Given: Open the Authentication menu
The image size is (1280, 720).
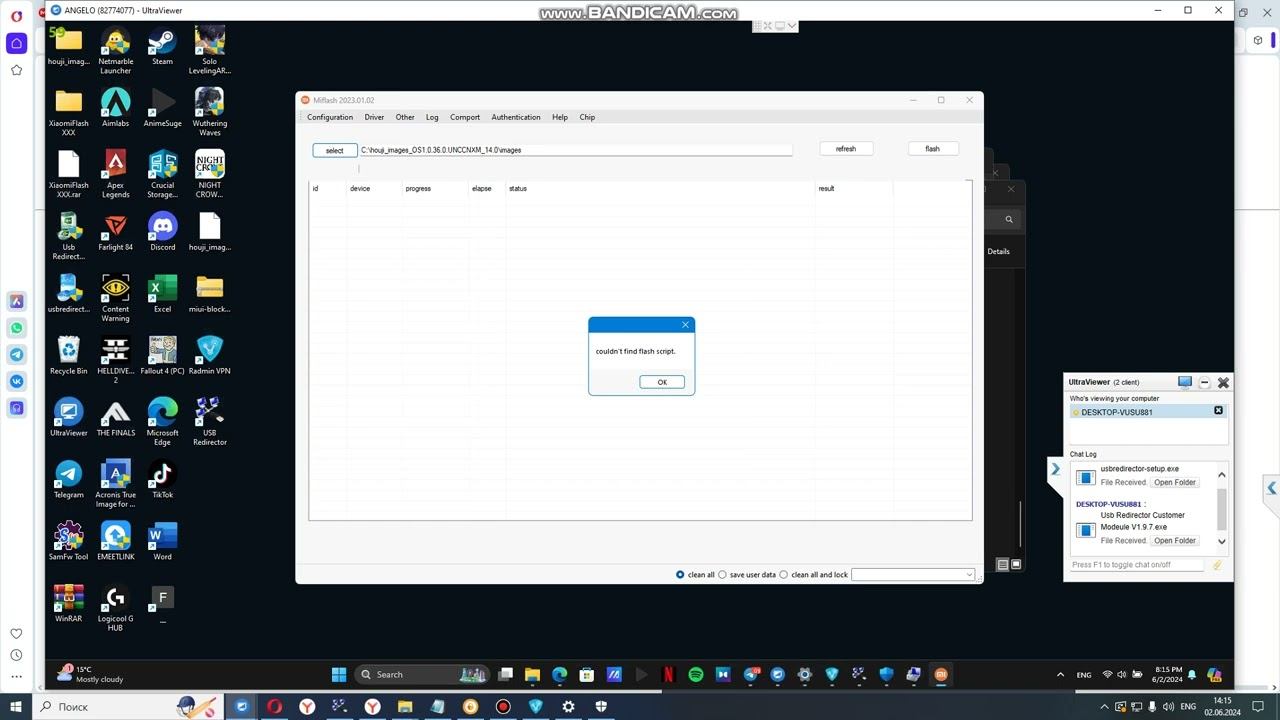Looking at the screenshot, I should pos(516,117).
